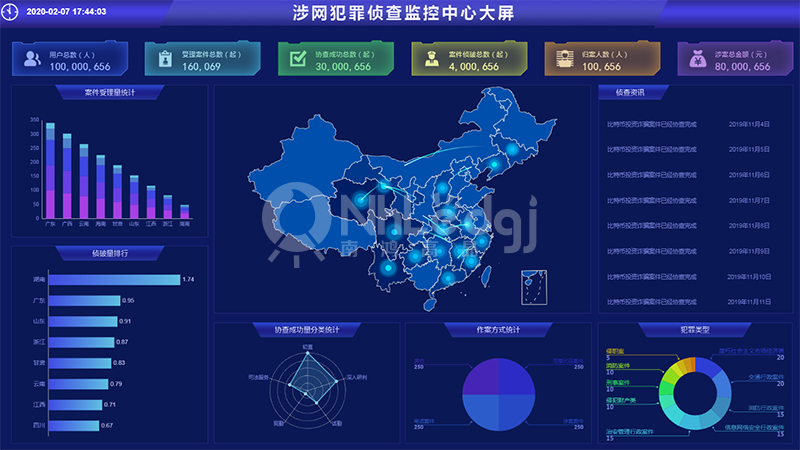Click the clipboard icon on 受理案件总数 card

[x=165, y=59]
